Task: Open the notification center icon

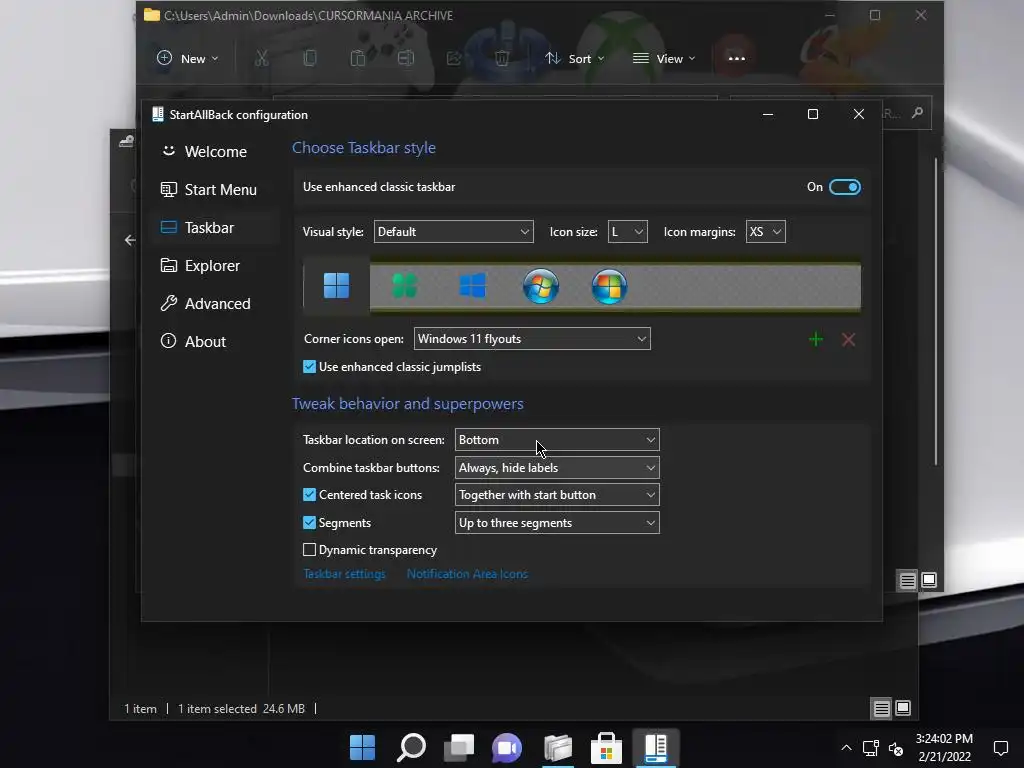Action: click(x=1000, y=748)
